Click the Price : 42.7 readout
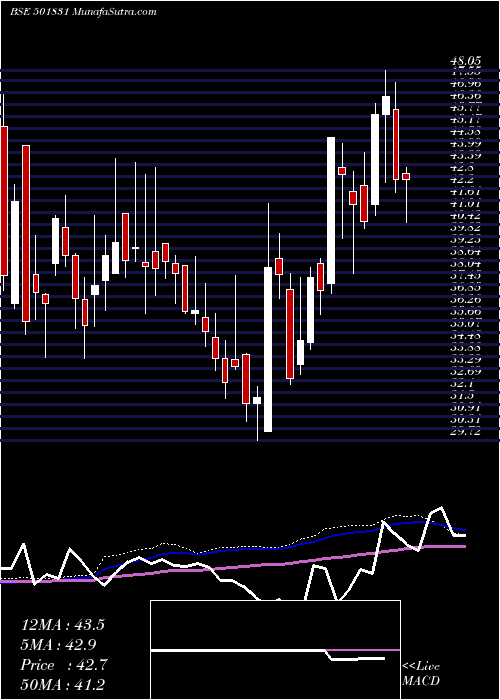 63,665
